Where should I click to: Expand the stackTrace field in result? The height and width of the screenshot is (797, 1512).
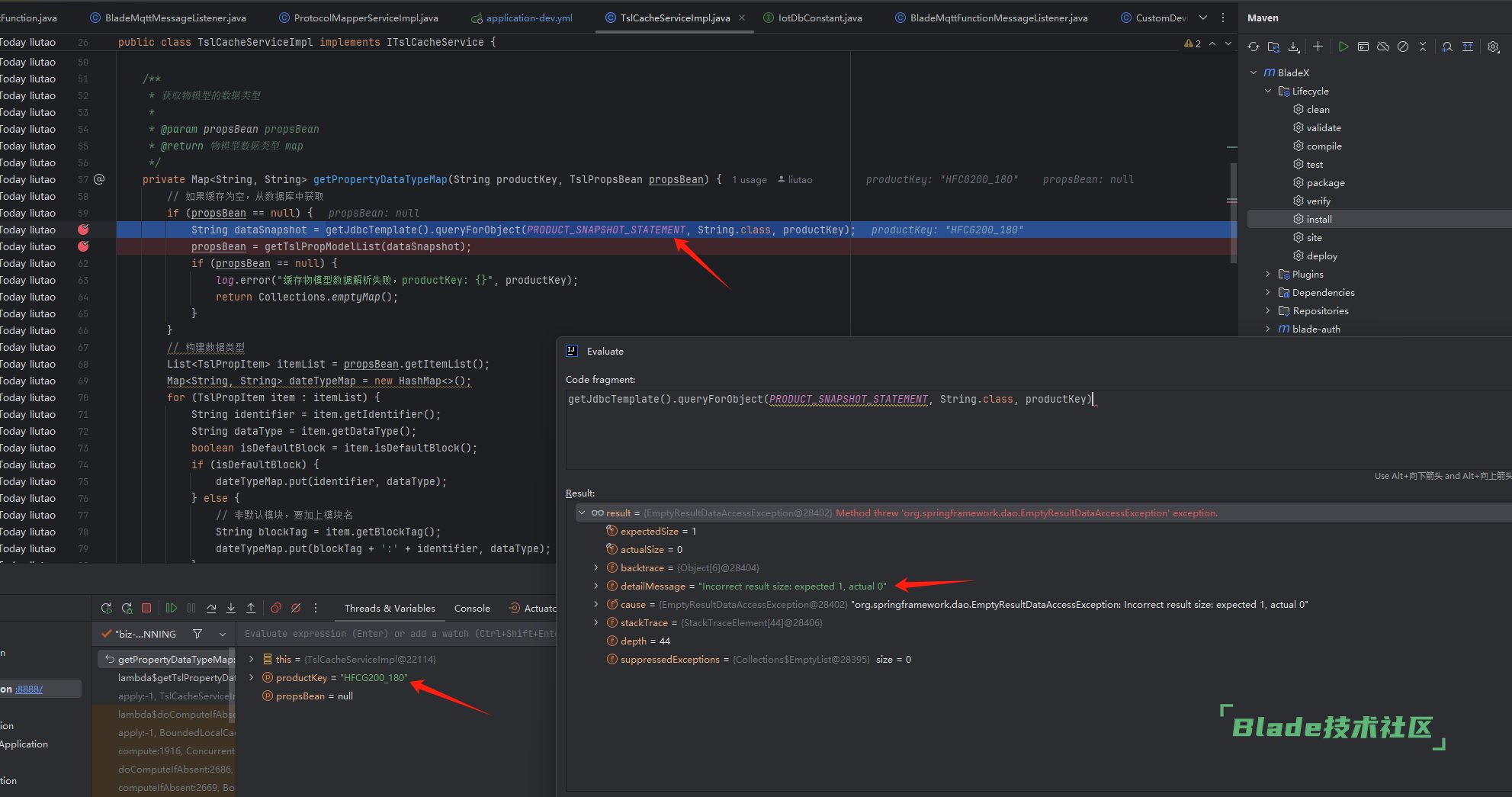tap(595, 622)
